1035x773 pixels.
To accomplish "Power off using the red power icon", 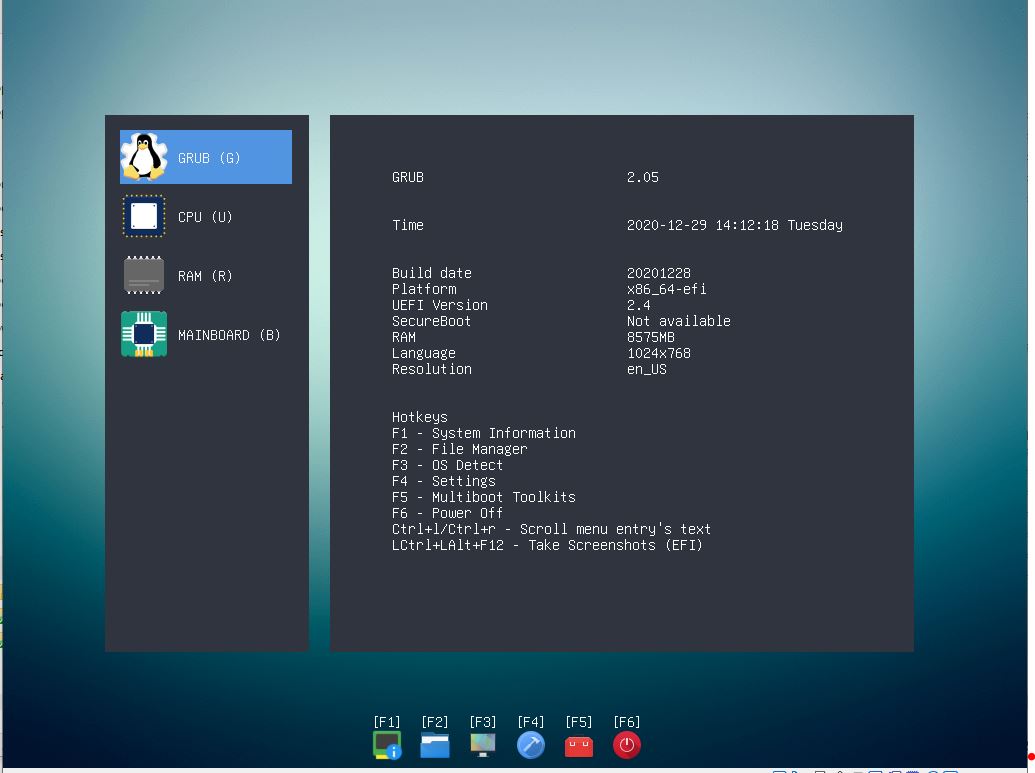I will pyautogui.click(x=627, y=745).
